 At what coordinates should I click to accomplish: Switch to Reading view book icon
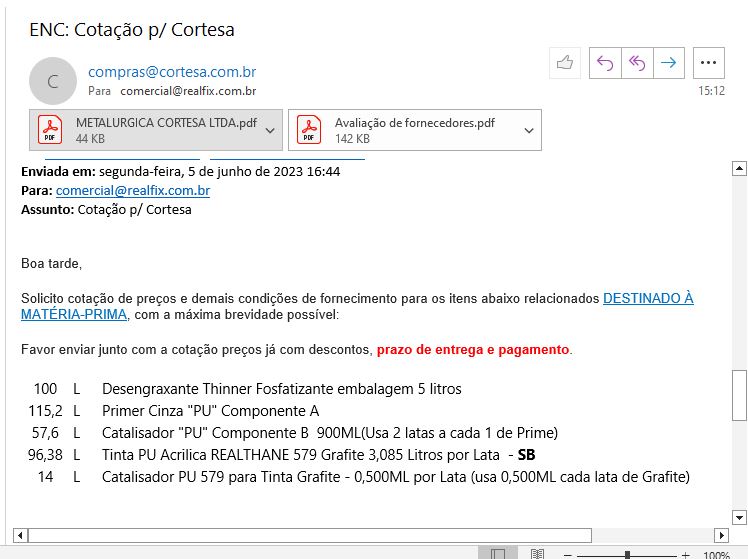click(537, 554)
